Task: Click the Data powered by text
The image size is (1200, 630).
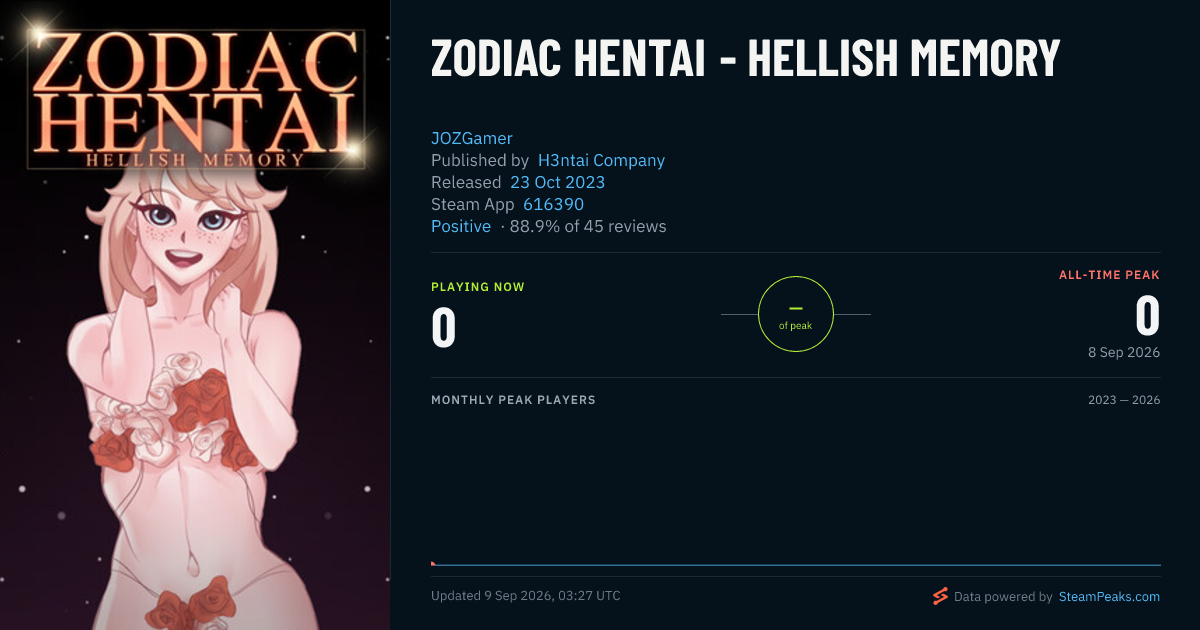Action: (1003, 596)
